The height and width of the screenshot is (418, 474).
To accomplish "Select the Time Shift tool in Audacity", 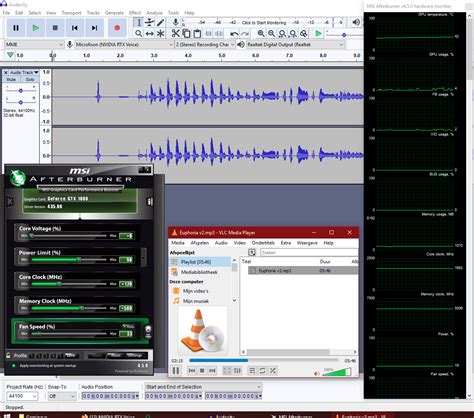I will click(150, 33).
